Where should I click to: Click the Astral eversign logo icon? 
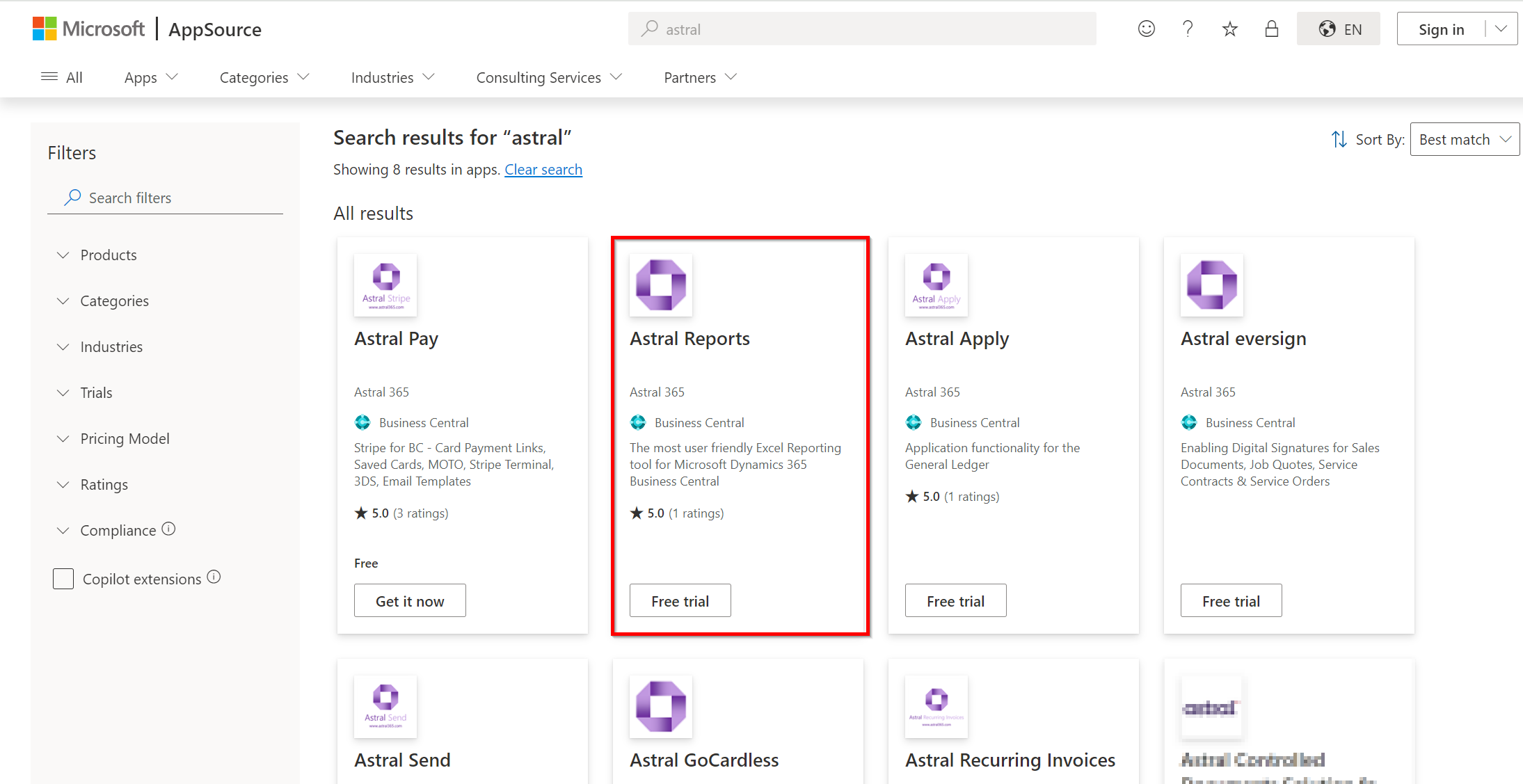[1211, 285]
